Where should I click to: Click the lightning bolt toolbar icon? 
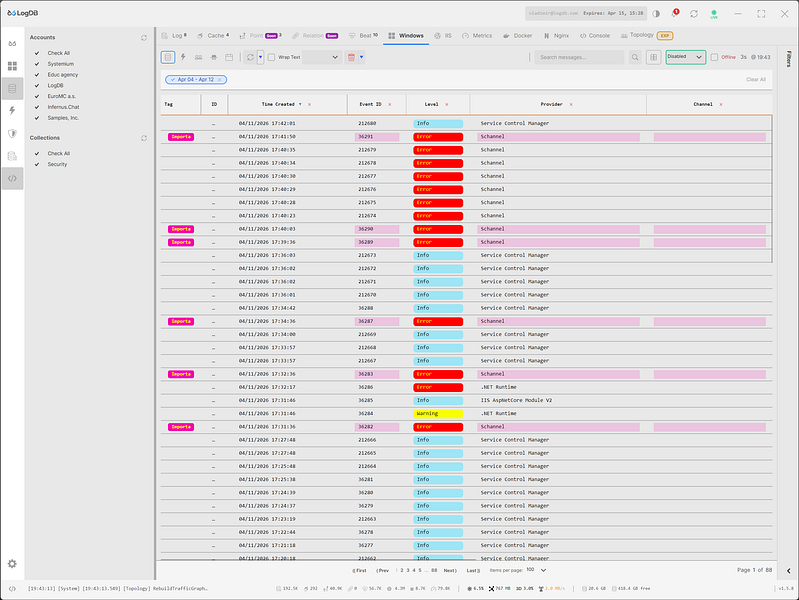183,57
